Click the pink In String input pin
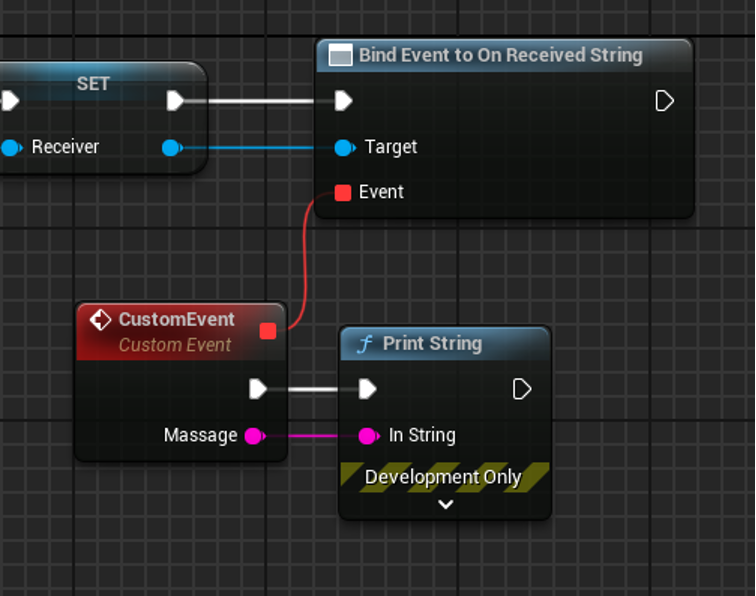756x596 pixels. [368, 436]
